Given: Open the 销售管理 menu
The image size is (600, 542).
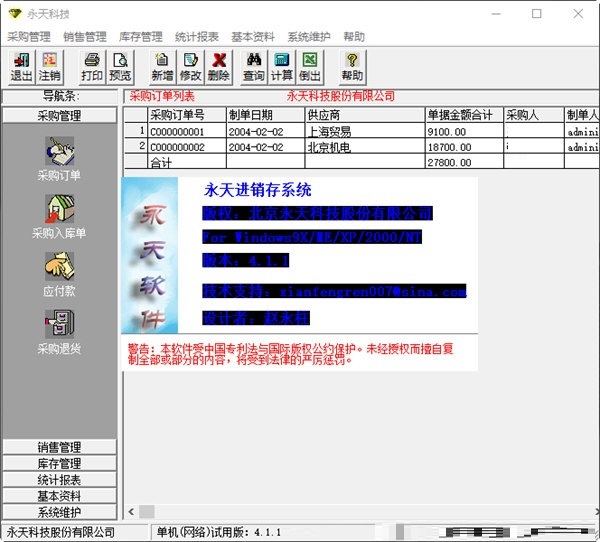Looking at the screenshot, I should (x=85, y=37).
